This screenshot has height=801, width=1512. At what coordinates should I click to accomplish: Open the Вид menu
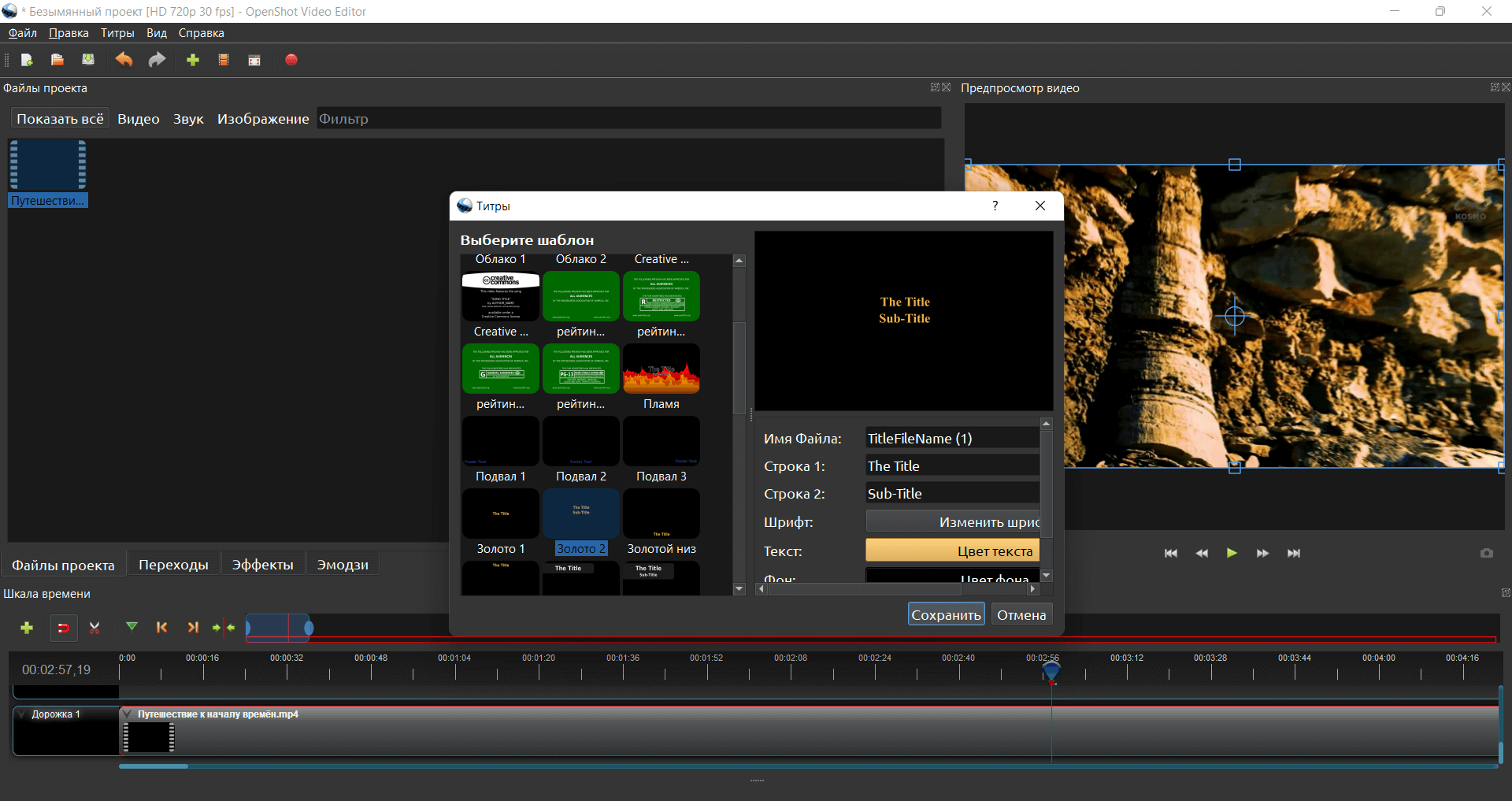point(157,33)
